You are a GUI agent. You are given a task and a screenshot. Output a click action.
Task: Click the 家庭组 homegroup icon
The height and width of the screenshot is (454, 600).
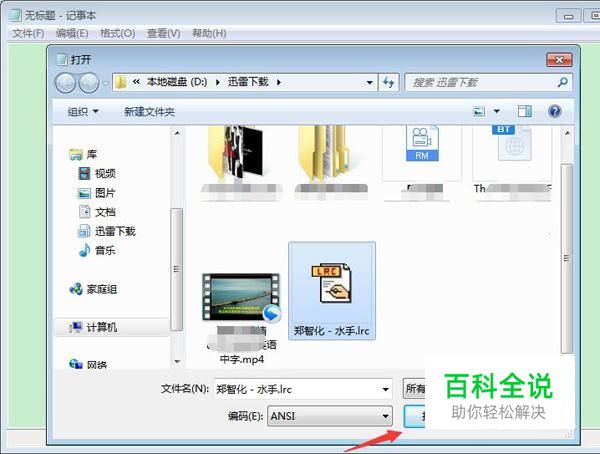[x=76, y=289]
